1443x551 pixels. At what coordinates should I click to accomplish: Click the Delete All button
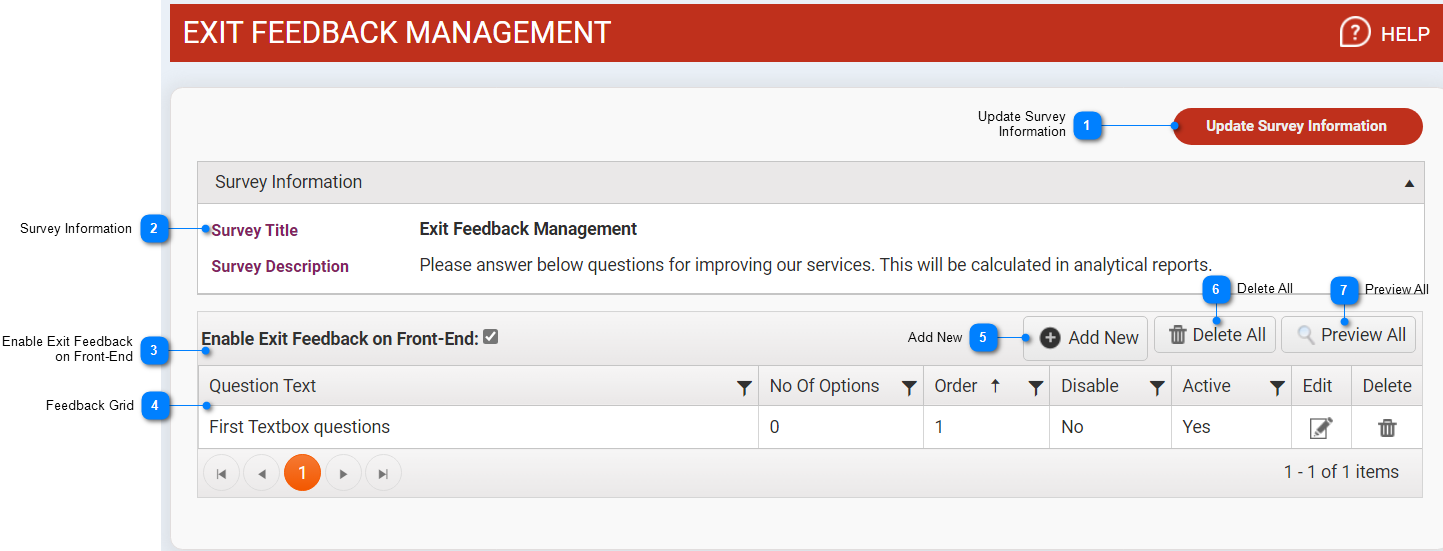point(1215,335)
